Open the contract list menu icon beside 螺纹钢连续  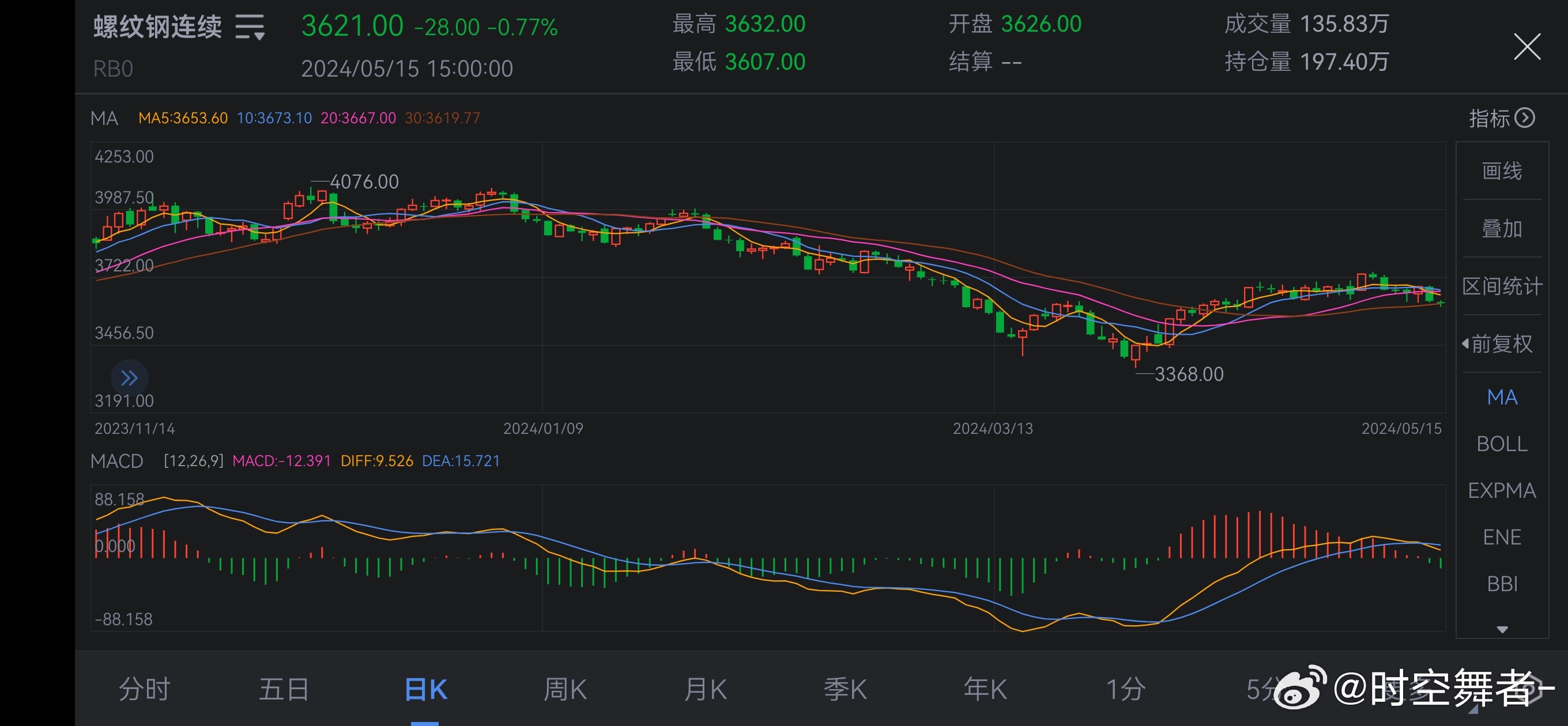click(x=250, y=28)
